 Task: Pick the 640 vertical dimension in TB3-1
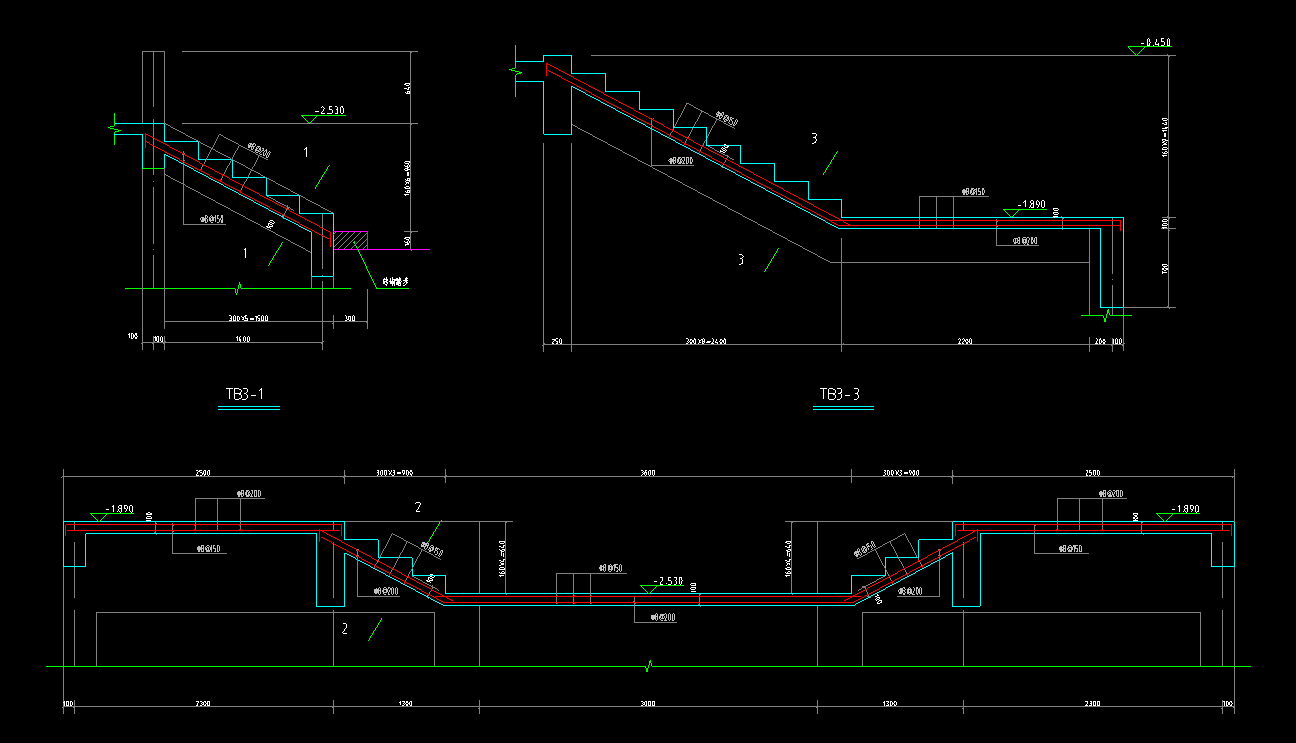tap(407, 88)
